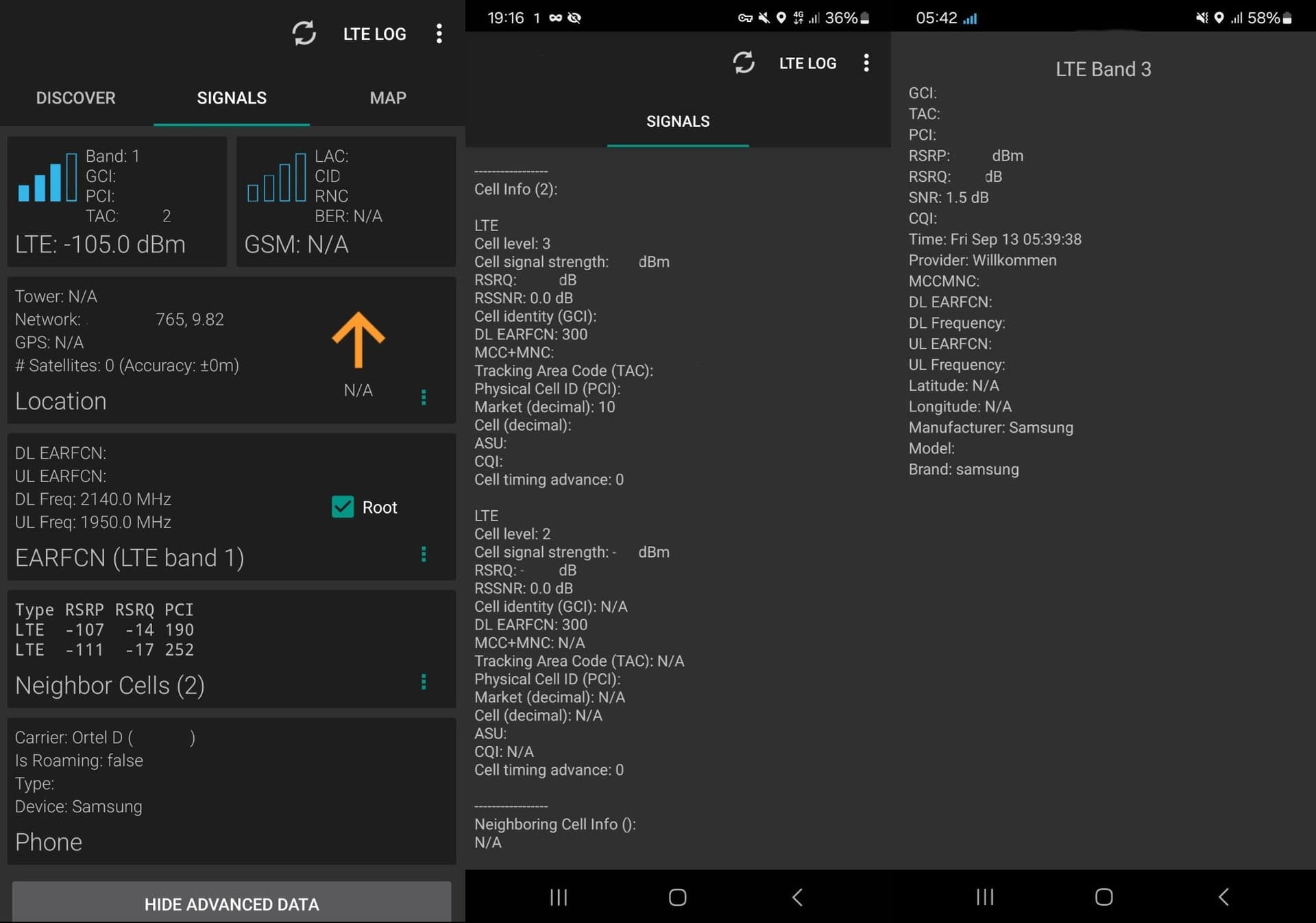Tap the orange compass arrow
This screenshot has width=1316, height=923.
(x=358, y=339)
